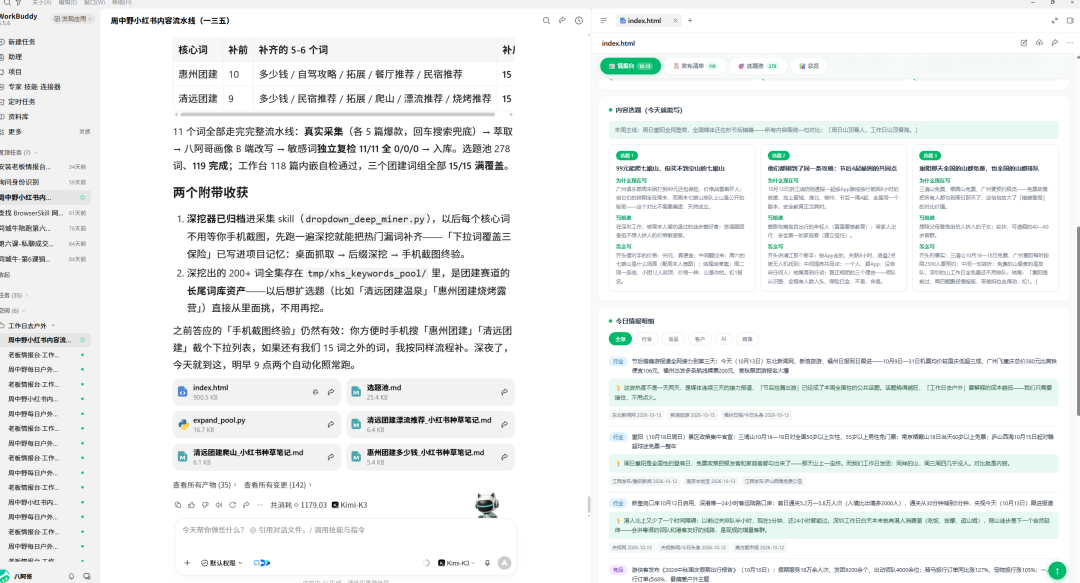The height and width of the screenshot is (583, 1080).
Task: Click notification bell icon at sidebar bottom
Action: pos(71,575)
